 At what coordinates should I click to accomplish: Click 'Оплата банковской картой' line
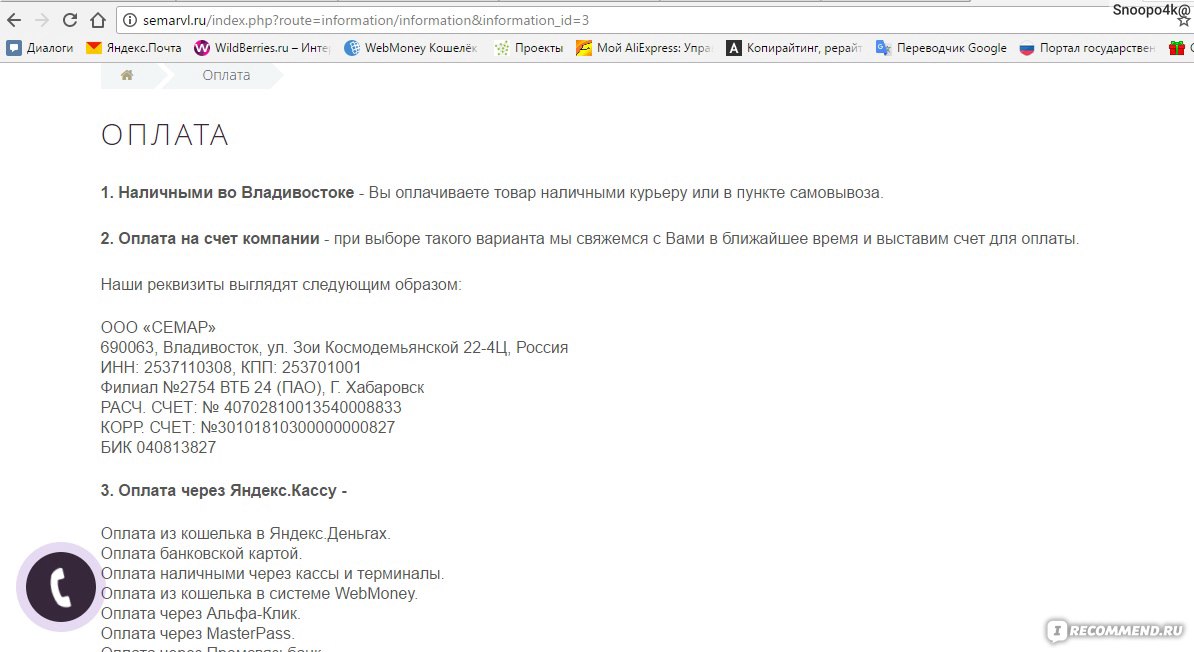pyautogui.click(x=202, y=554)
